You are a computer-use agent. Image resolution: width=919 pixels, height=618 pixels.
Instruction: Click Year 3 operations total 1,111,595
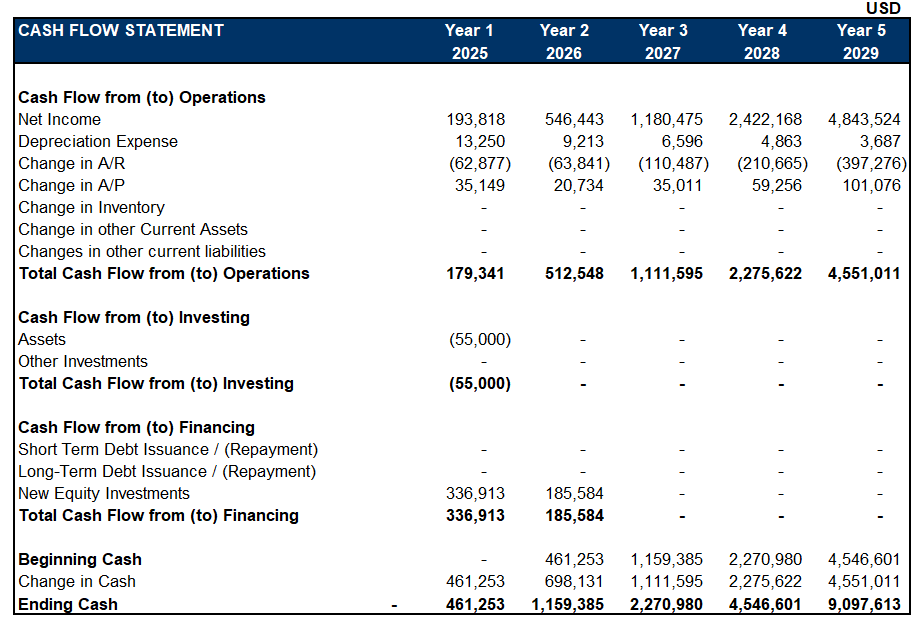coord(667,274)
